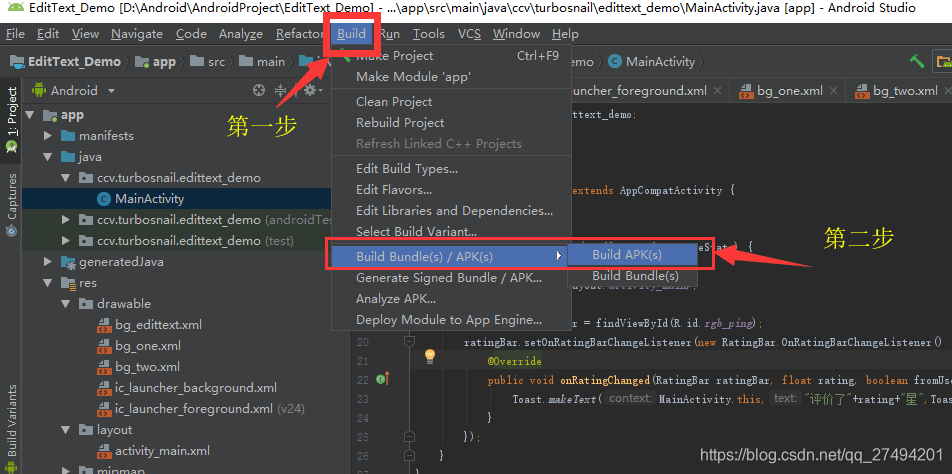
Task: Open the Analyze menu
Action: [241, 34]
